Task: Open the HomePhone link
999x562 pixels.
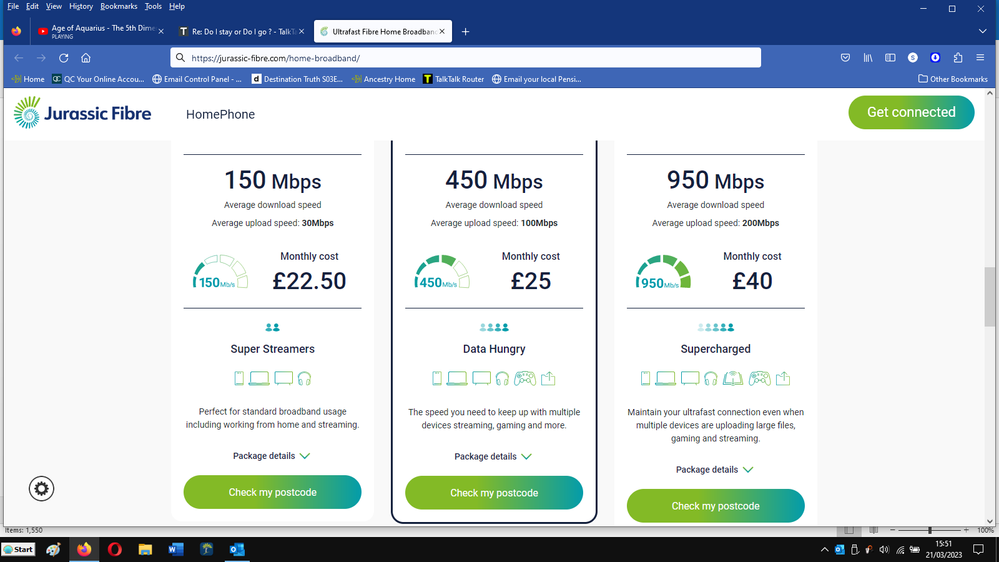Action: click(220, 114)
